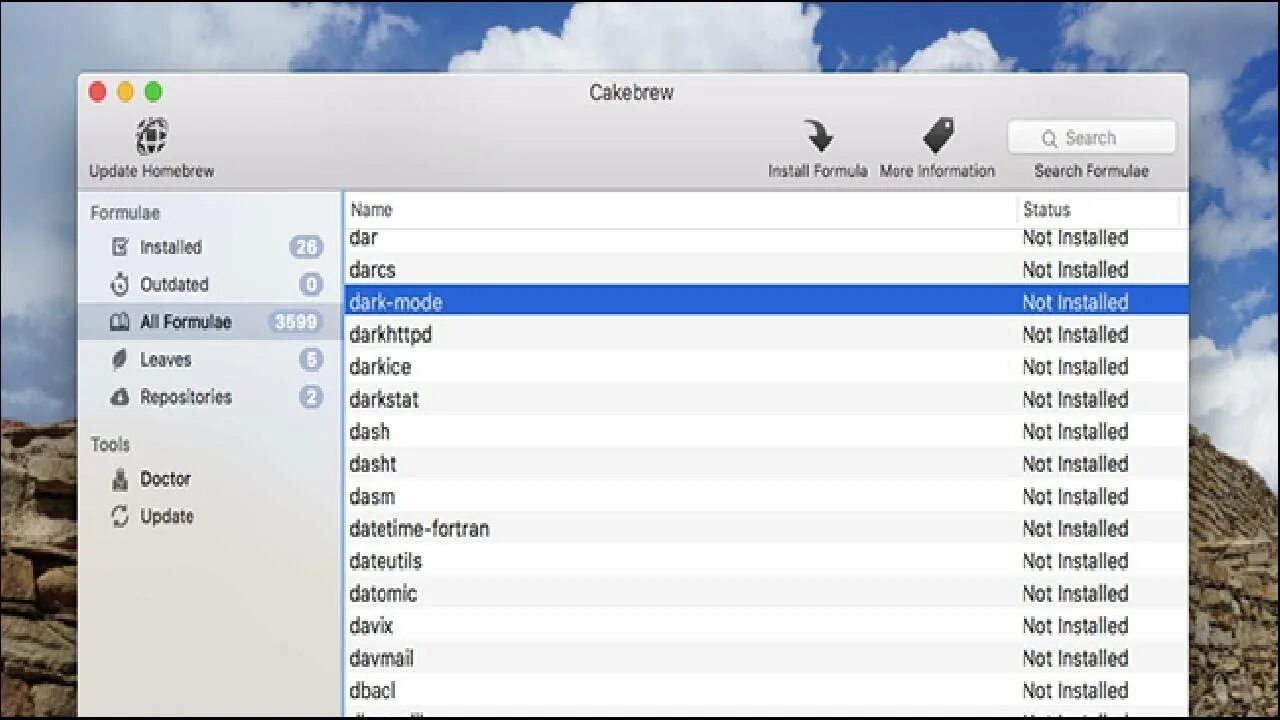The image size is (1280, 720).
Task: Click the Installed count badge 26
Action: pos(306,247)
